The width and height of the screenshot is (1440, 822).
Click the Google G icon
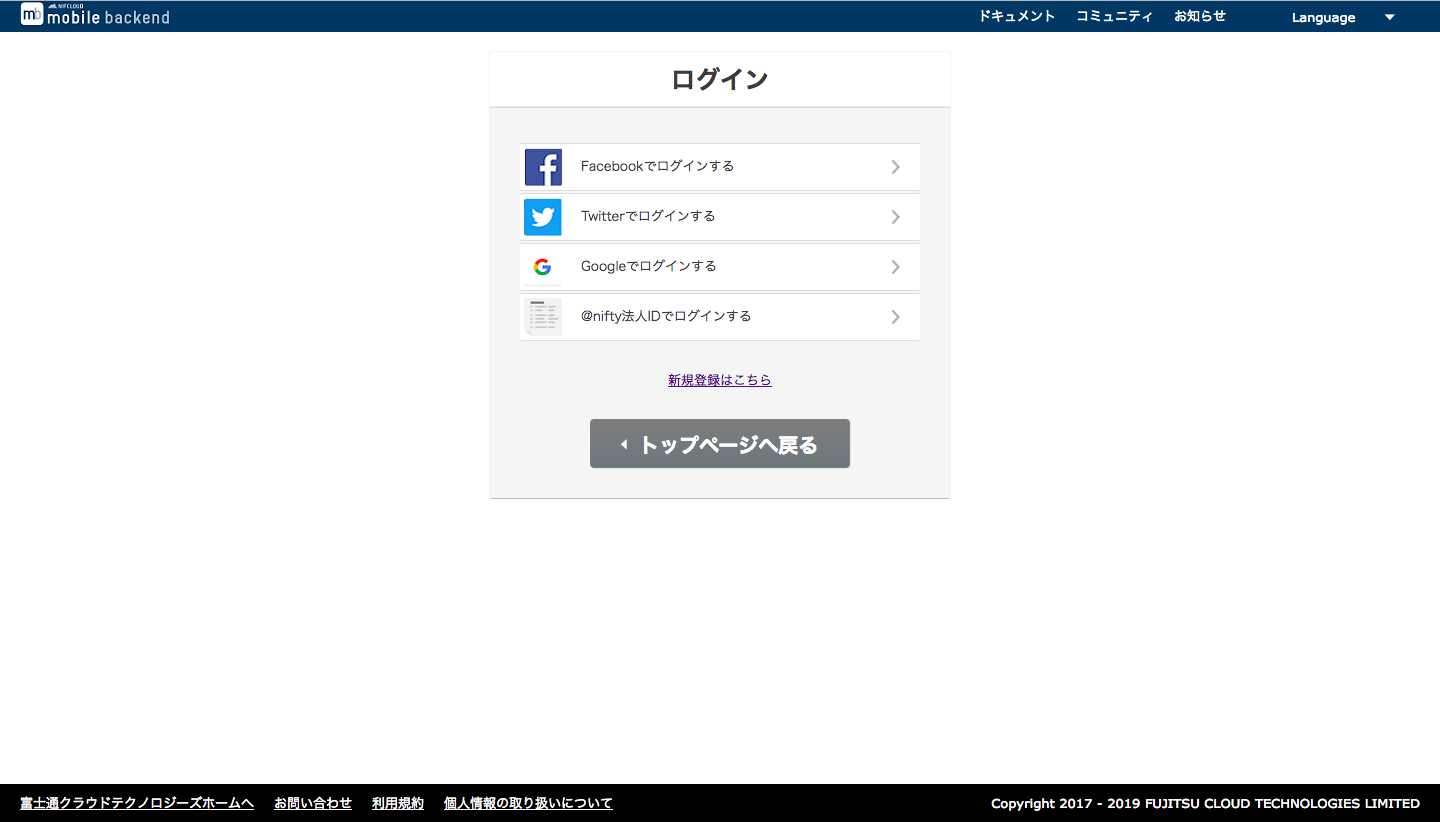543,266
